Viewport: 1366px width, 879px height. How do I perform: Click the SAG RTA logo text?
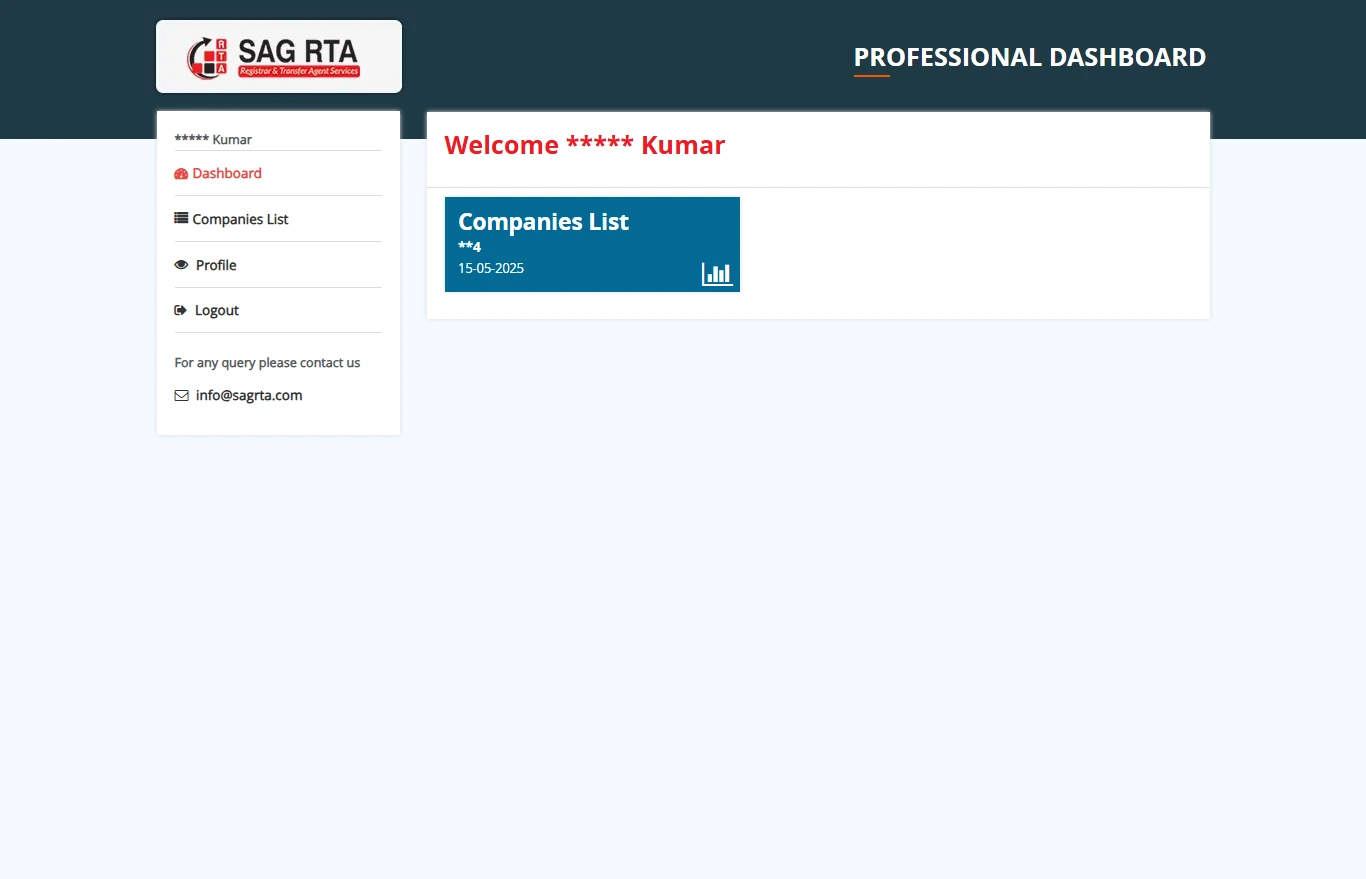[298, 51]
